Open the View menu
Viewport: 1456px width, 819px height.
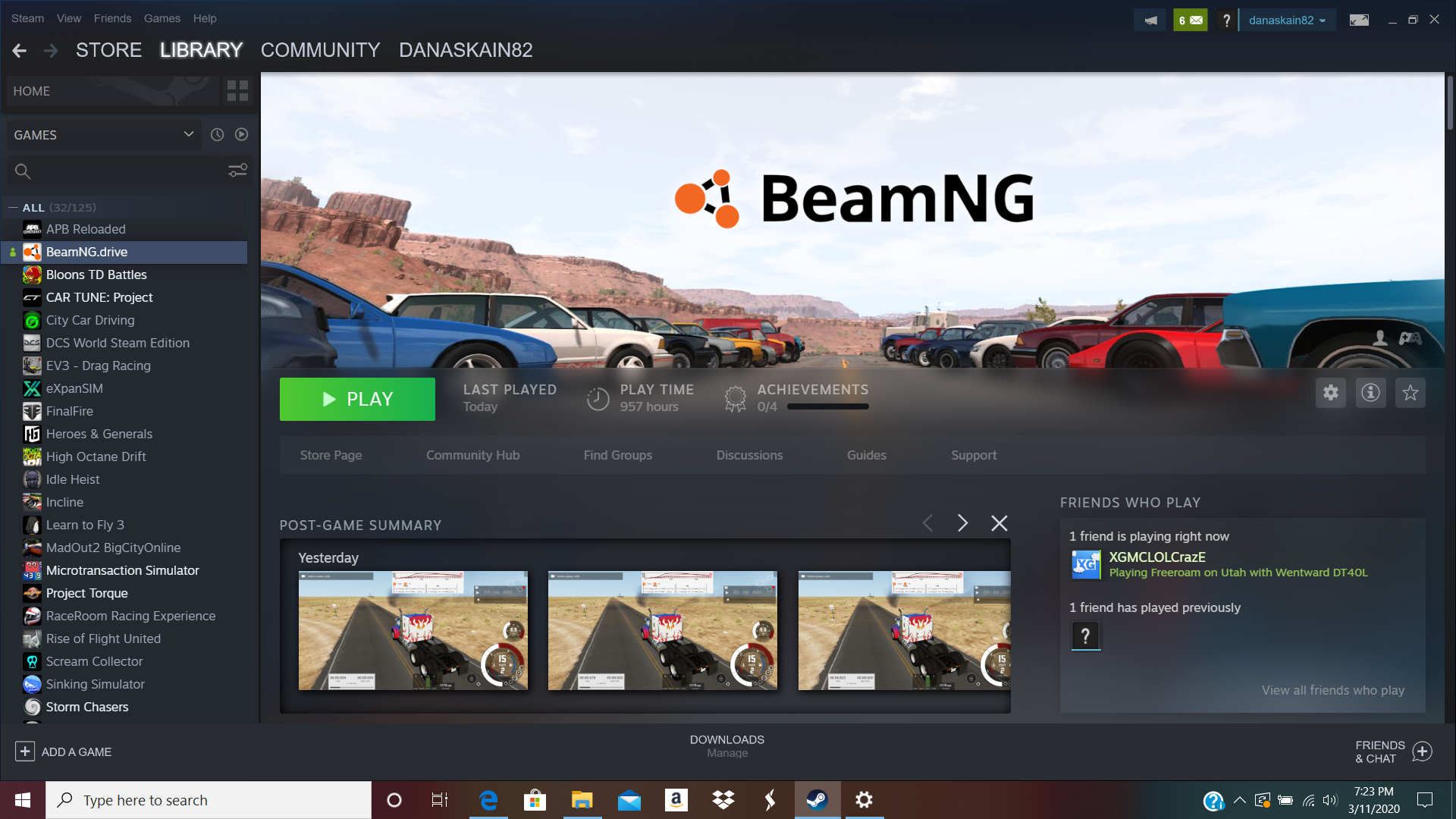(x=69, y=18)
